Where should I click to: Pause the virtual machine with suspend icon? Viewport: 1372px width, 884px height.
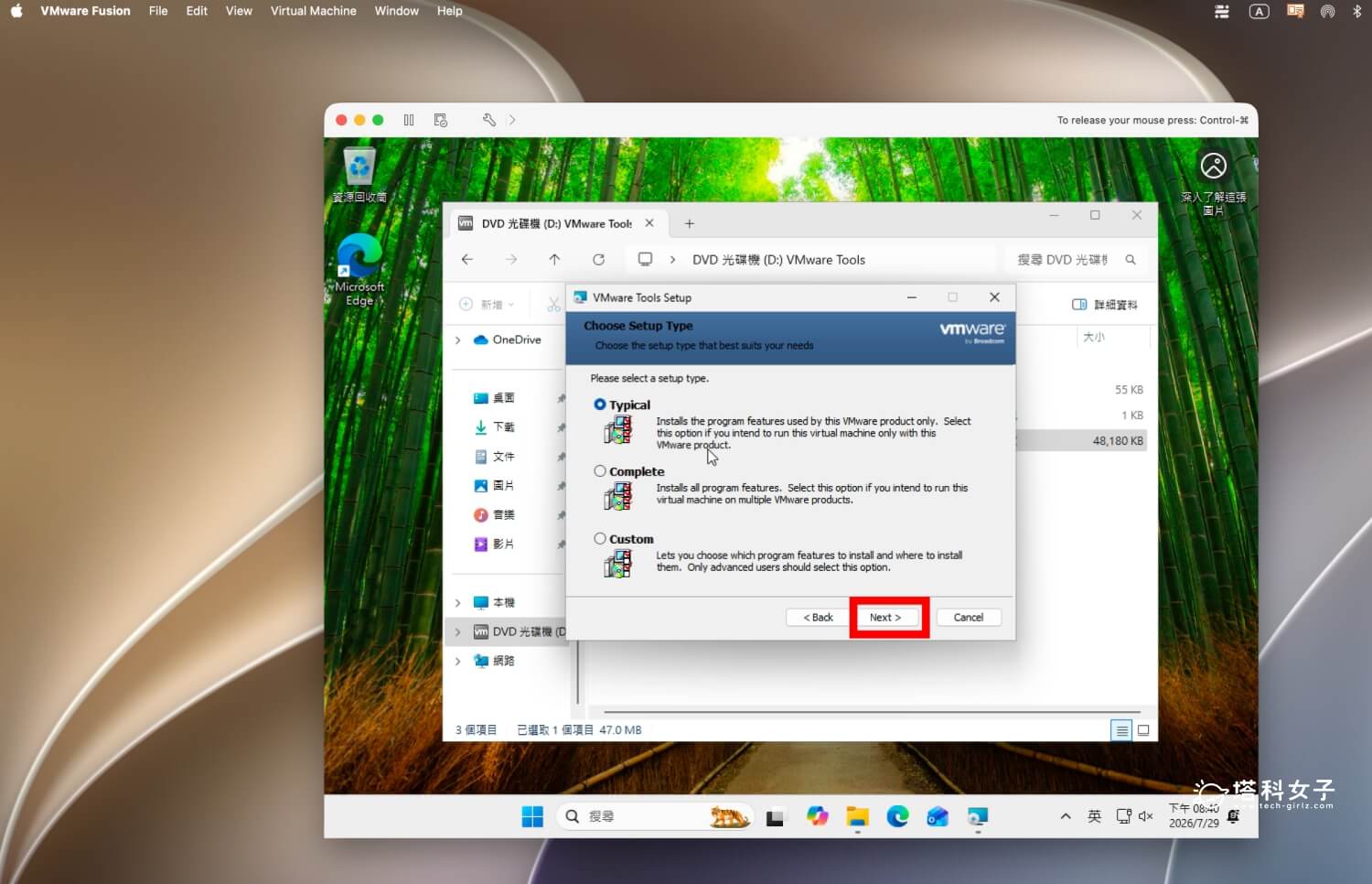coord(409,120)
